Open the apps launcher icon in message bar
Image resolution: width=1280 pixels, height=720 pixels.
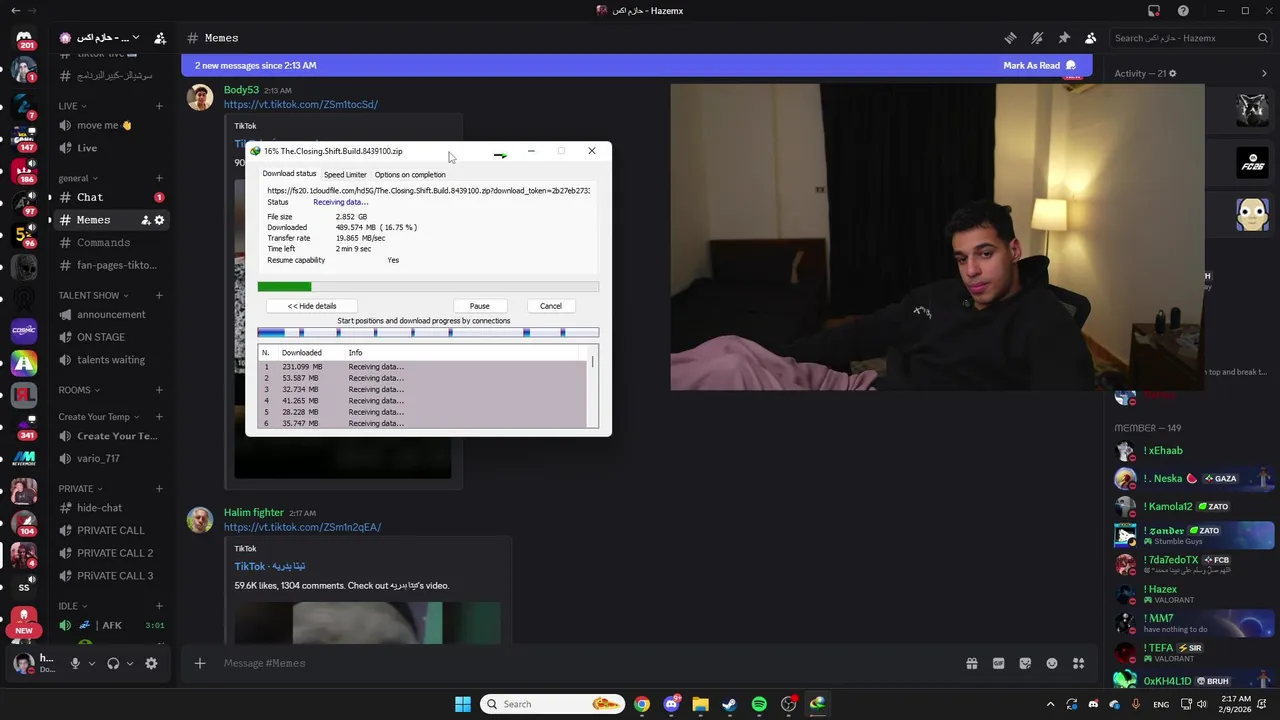coord(1079,663)
